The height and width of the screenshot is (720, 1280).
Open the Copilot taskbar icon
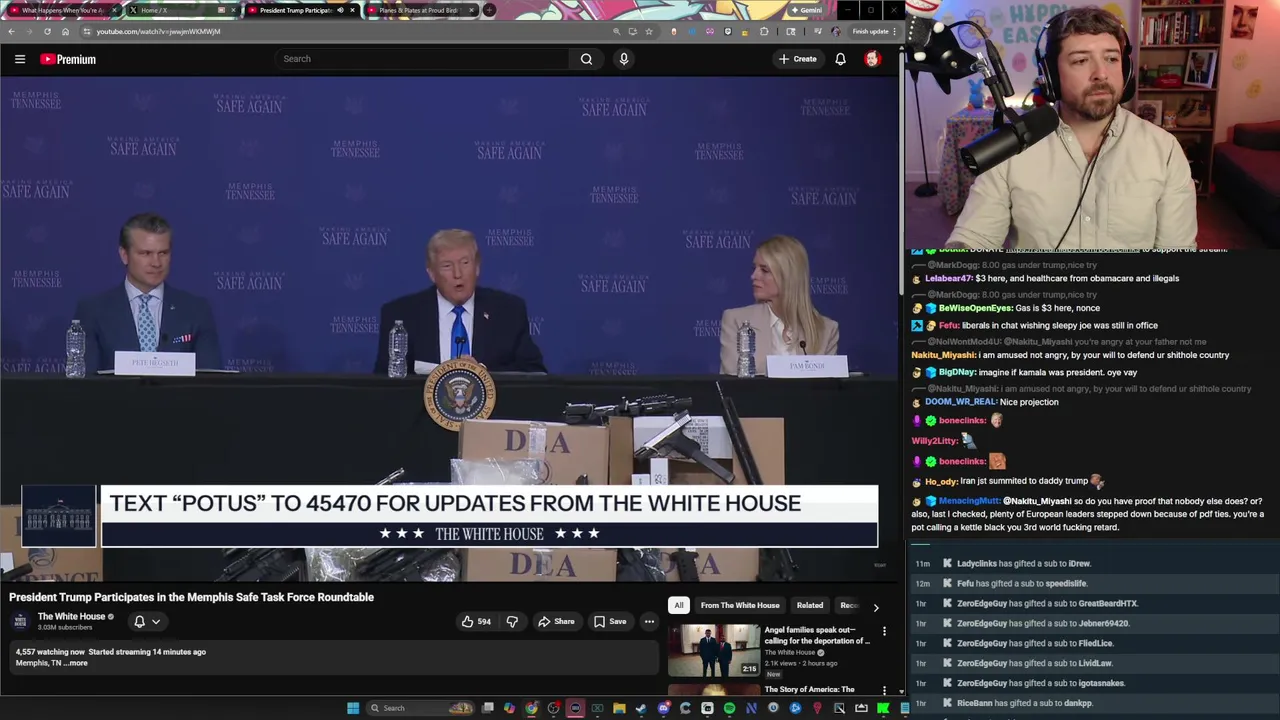[x=509, y=708]
